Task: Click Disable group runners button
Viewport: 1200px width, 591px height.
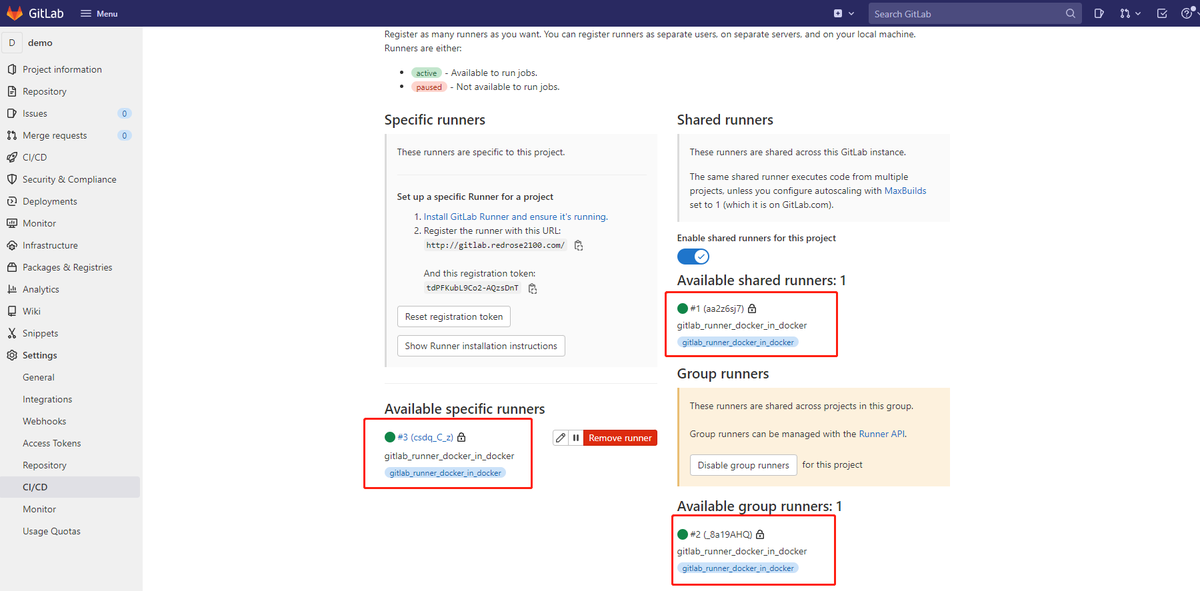Action: (x=743, y=465)
